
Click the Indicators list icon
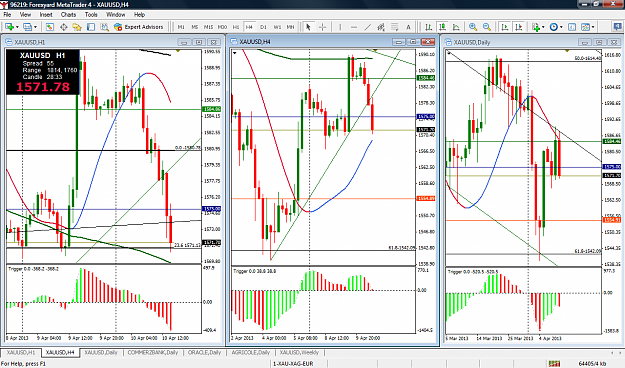(535, 27)
